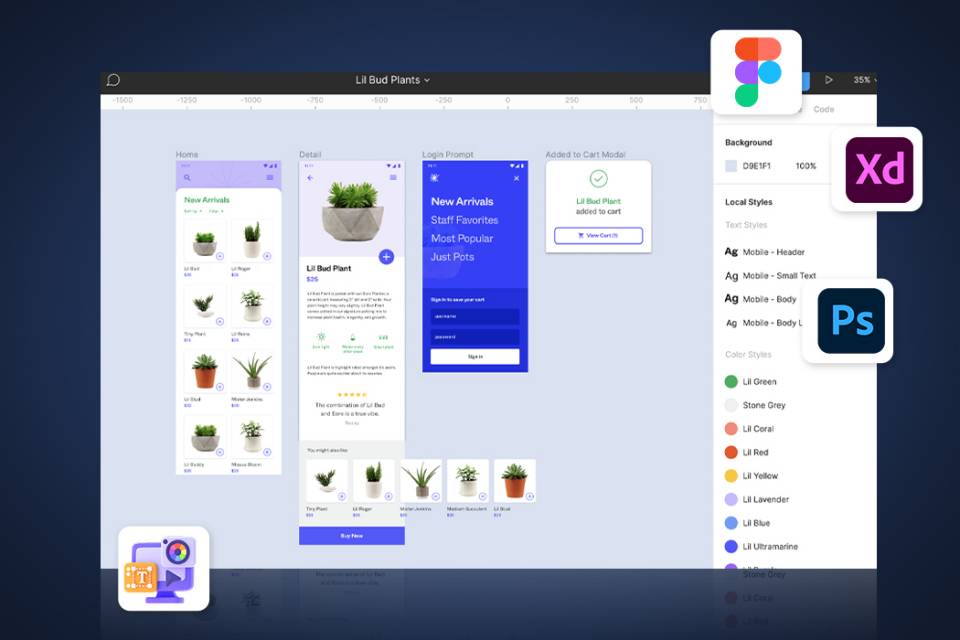
Task: Click the search magnifier on Home screen
Action: point(187,178)
